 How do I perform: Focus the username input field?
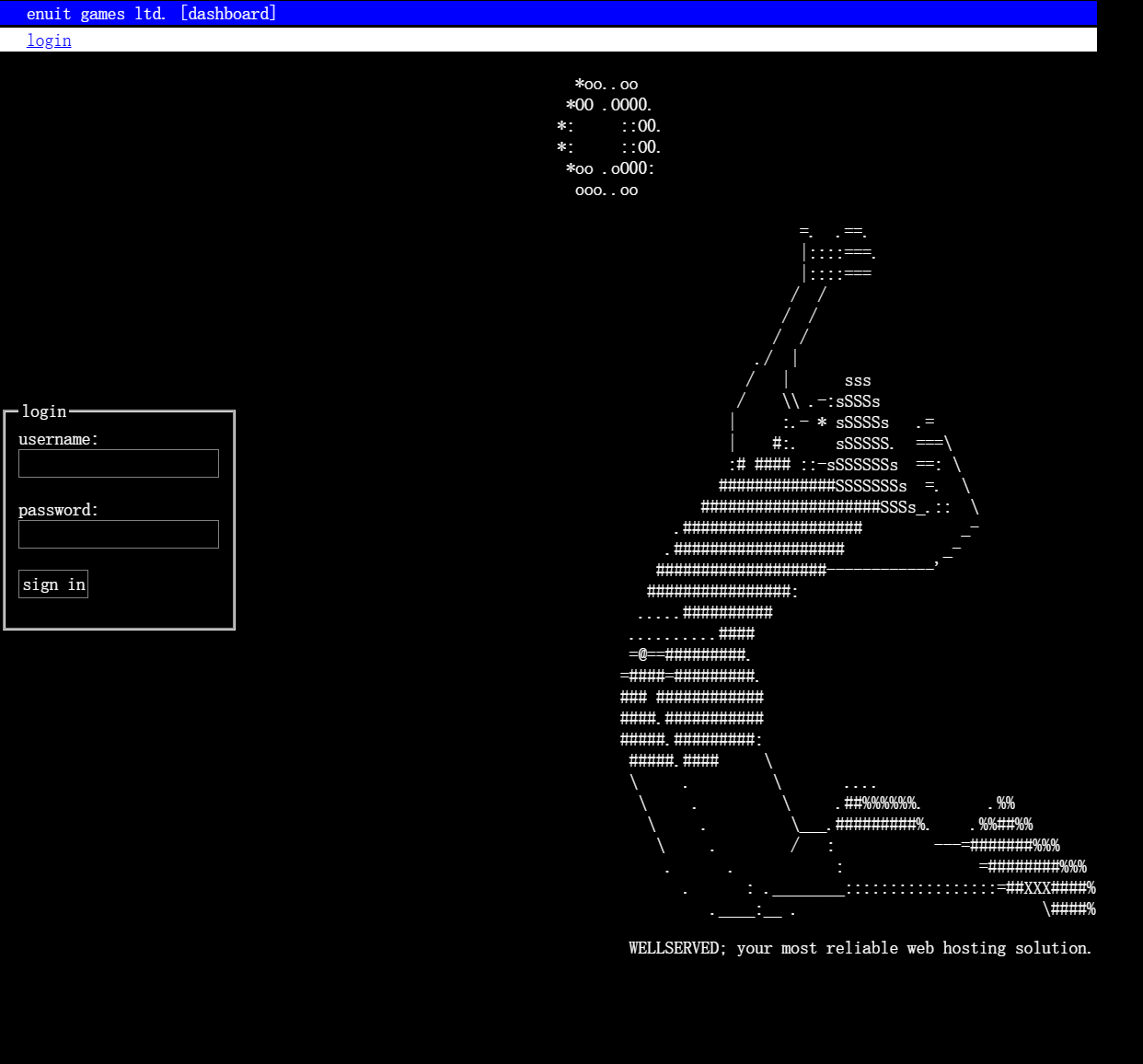coord(119,464)
